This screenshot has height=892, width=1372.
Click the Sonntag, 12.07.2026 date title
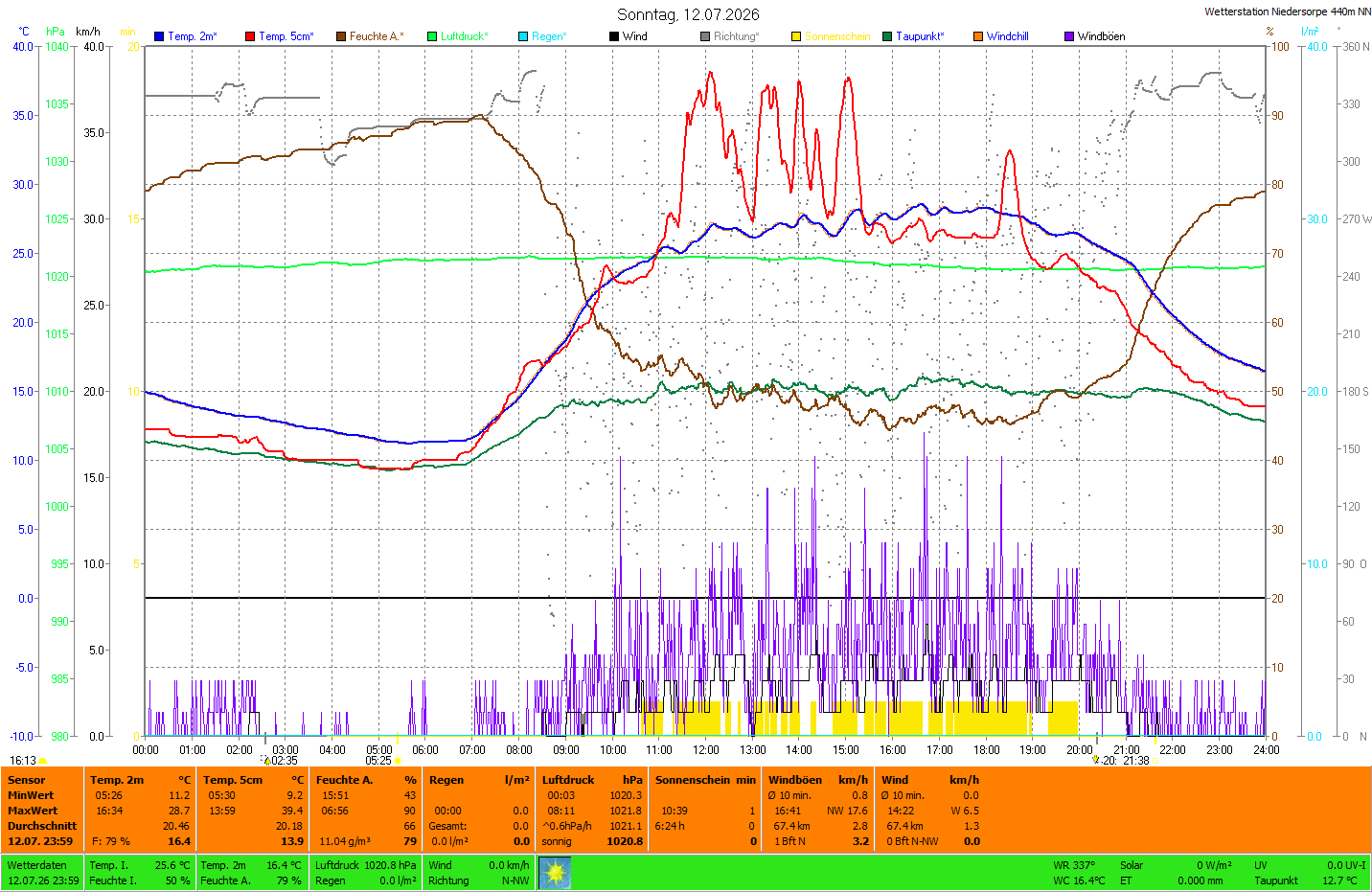point(688,14)
